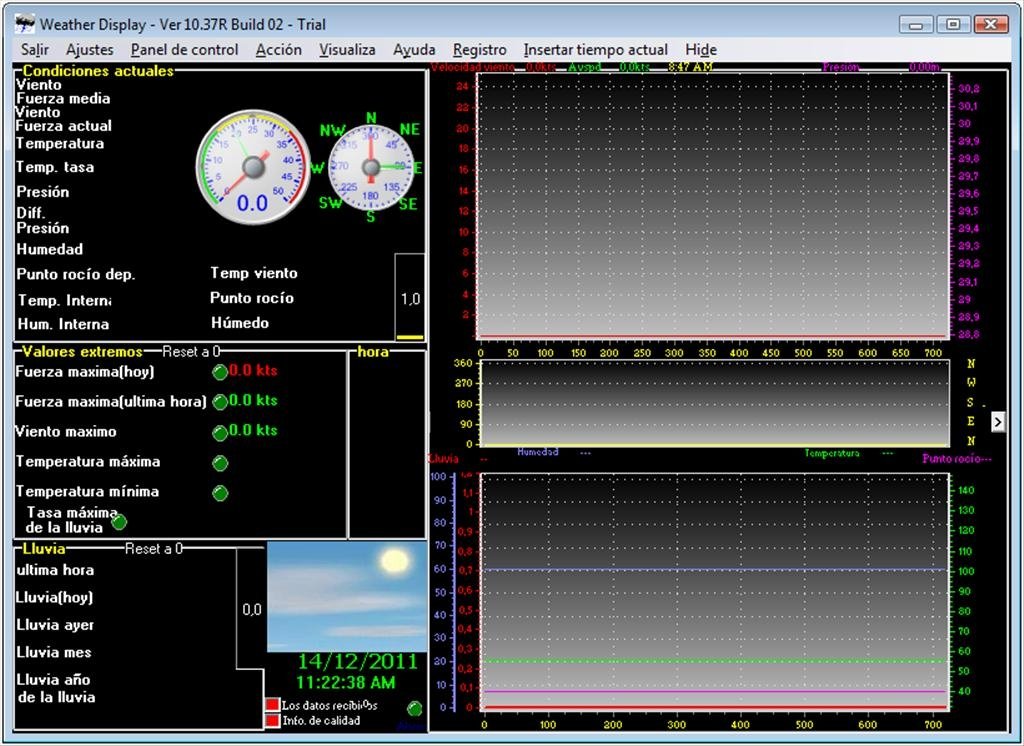The height and width of the screenshot is (746, 1024).
Task: Click the green LED beside Temperatura máxima
Action: [x=220, y=463]
